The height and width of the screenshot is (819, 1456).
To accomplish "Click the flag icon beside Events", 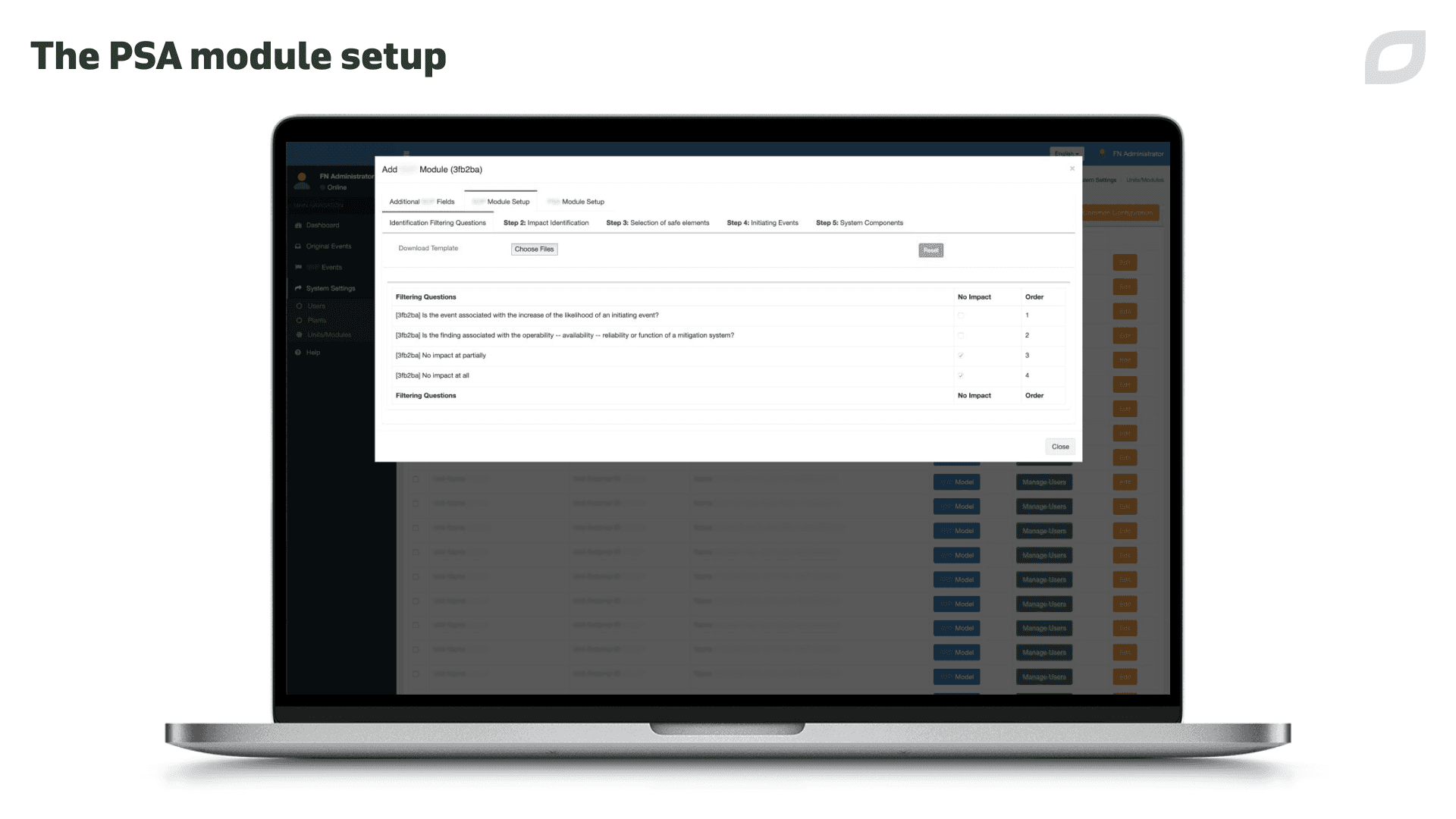I will (298, 267).
